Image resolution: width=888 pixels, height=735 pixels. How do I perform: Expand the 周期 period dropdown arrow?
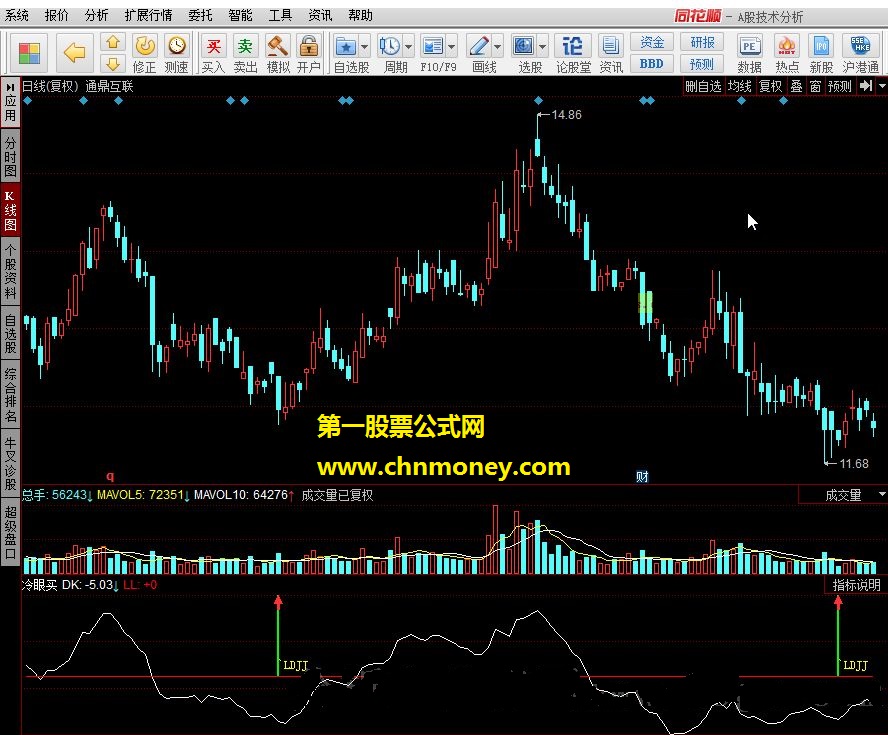[408, 46]
